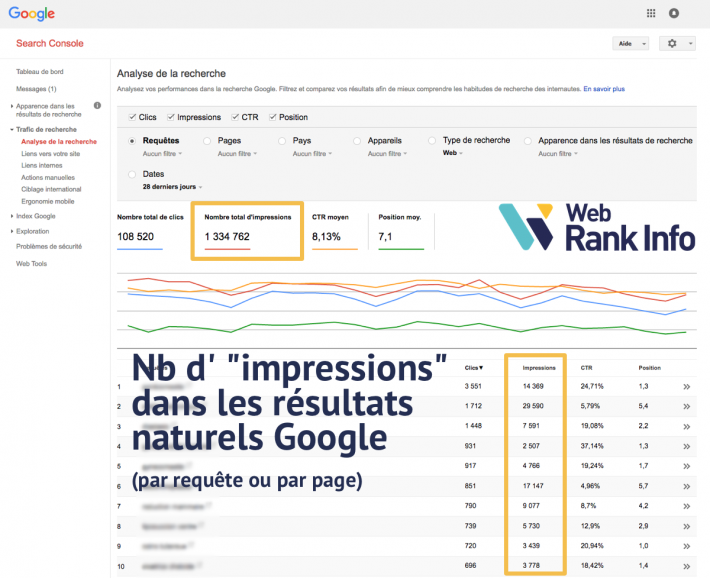The height and width of the screenshot is (578, 710).
Task: Click total clicks value 108 520
Action: tap(135, 236)
